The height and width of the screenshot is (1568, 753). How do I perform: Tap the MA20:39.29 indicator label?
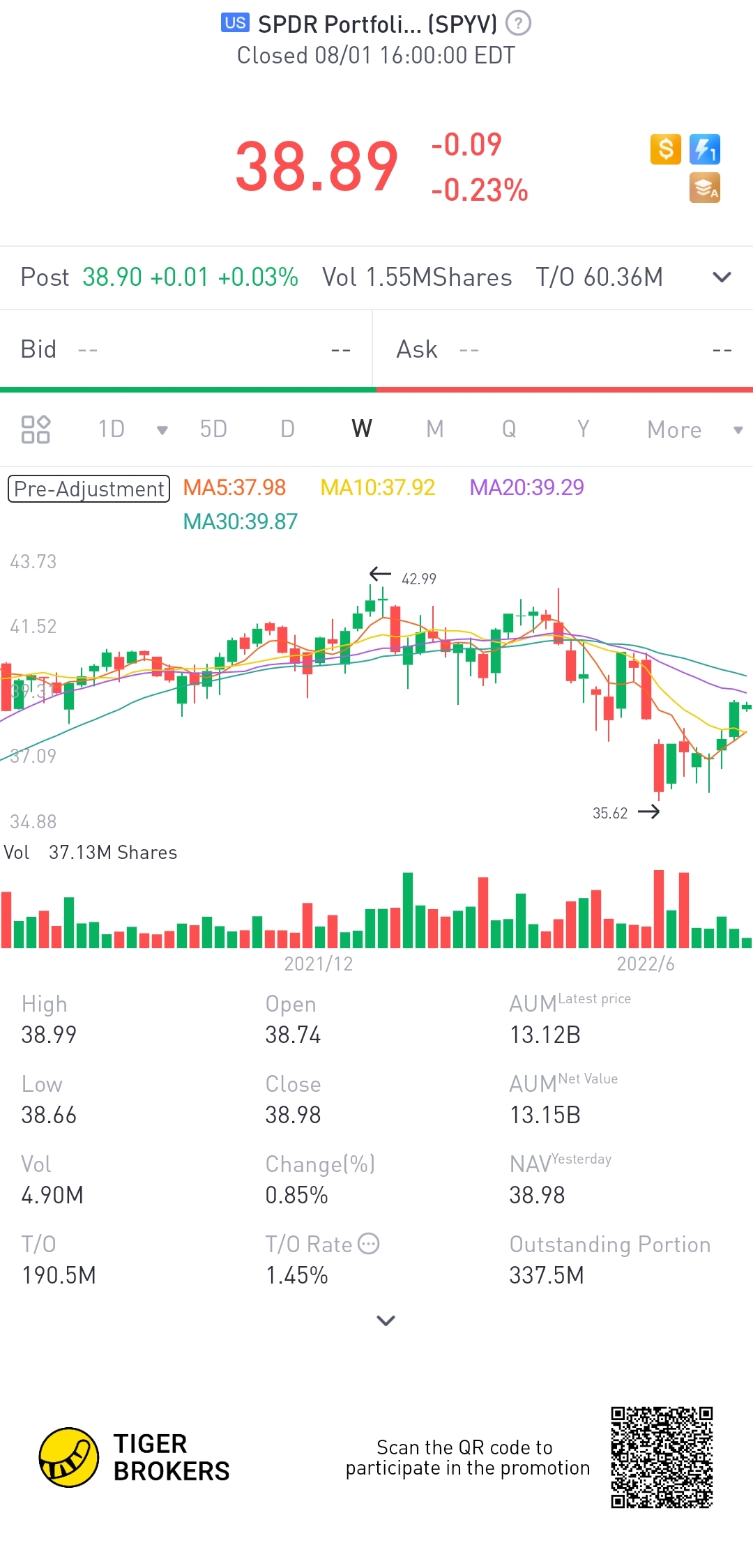tap(526, 487)
